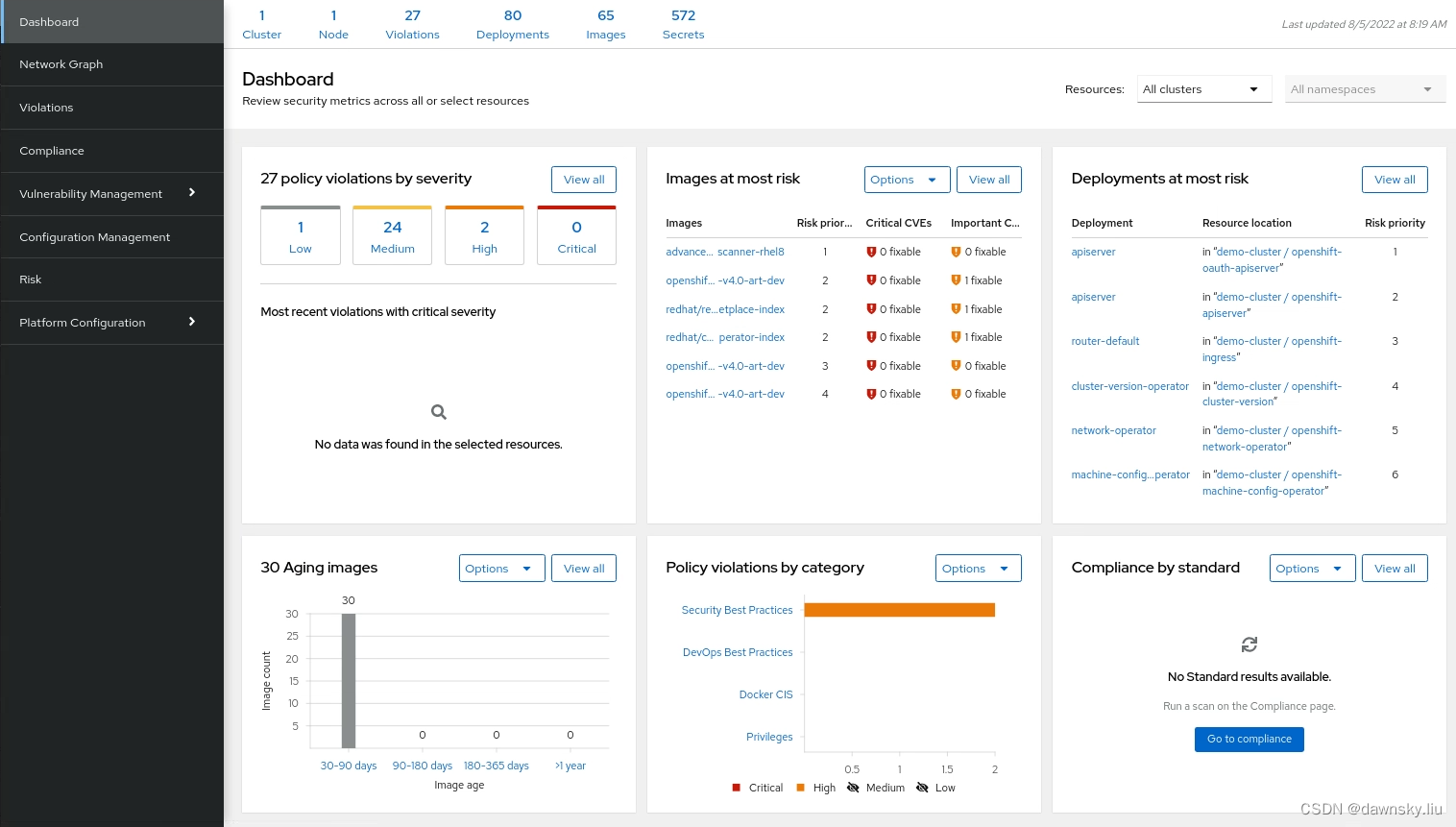Open Options dropdown in Images at most risk
Screen dimensions: 1456x827
coord(907,180)
